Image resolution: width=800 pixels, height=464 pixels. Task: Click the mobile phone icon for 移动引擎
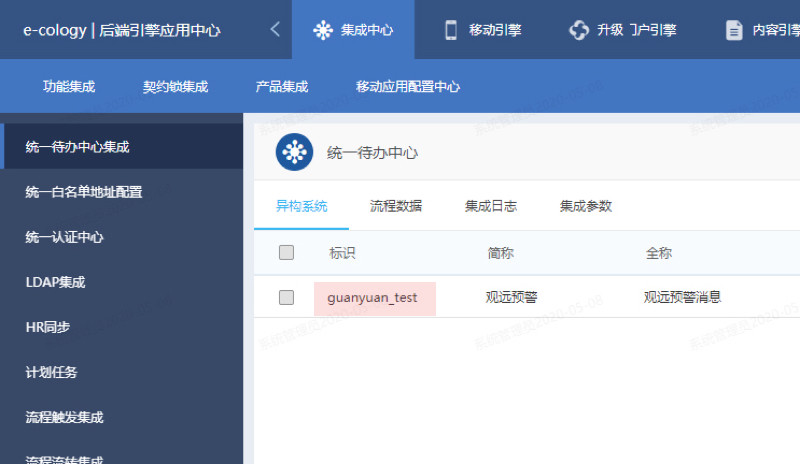point(450,30)
